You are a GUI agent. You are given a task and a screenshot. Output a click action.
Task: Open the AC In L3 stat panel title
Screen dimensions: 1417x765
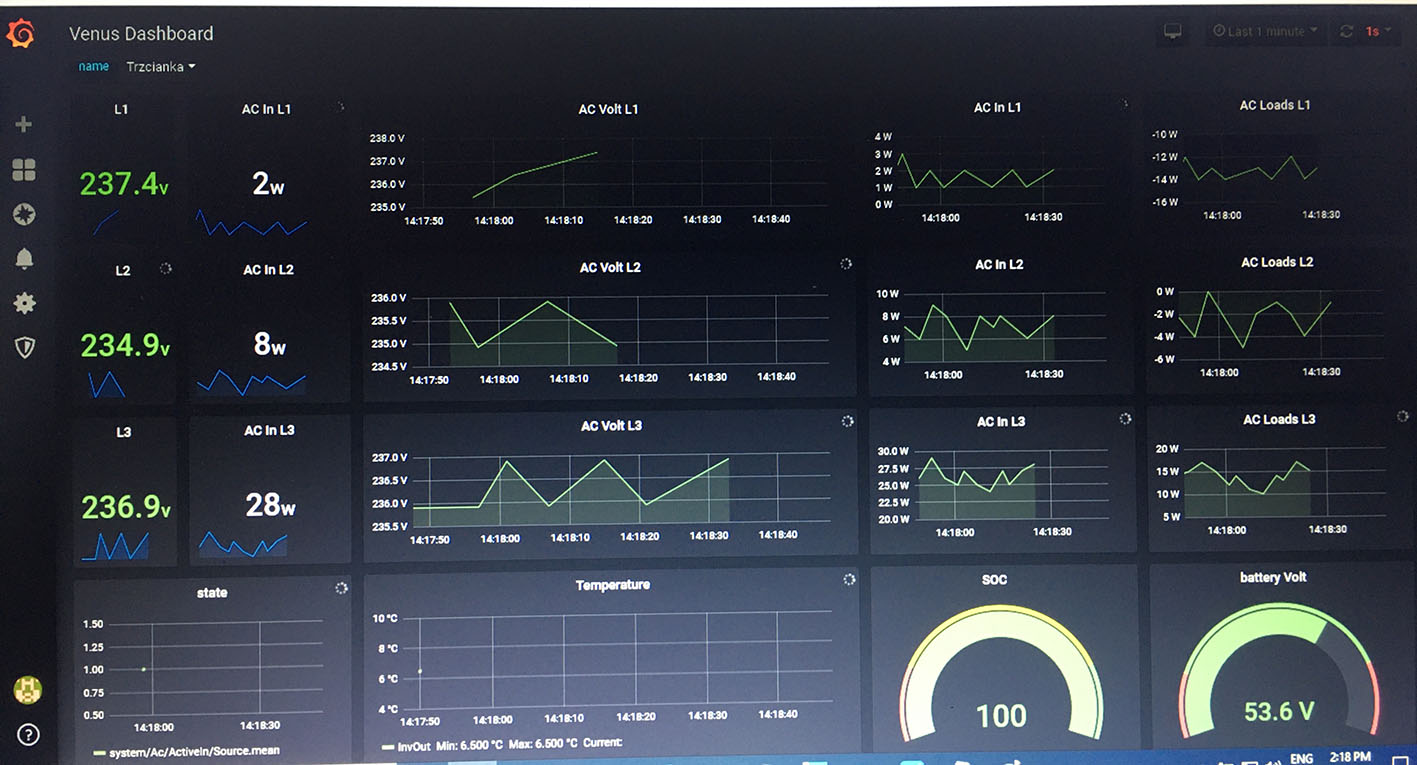[x=269, y=430]
